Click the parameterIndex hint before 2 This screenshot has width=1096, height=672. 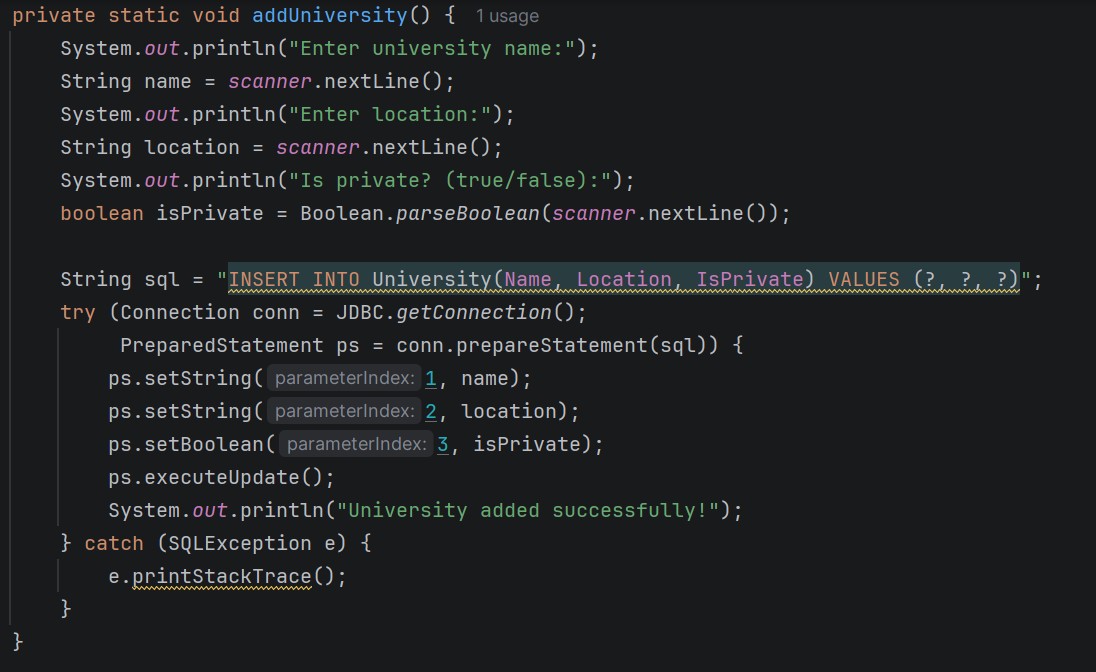click(x=344, y=411)
